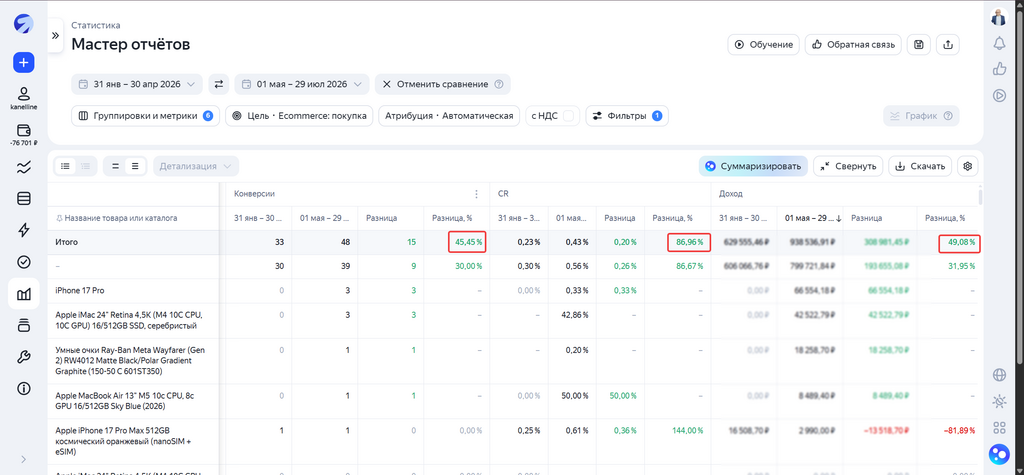Open table settings gear icon
The height and width of the screenshot is (475, 1024).
pos(968,166)
